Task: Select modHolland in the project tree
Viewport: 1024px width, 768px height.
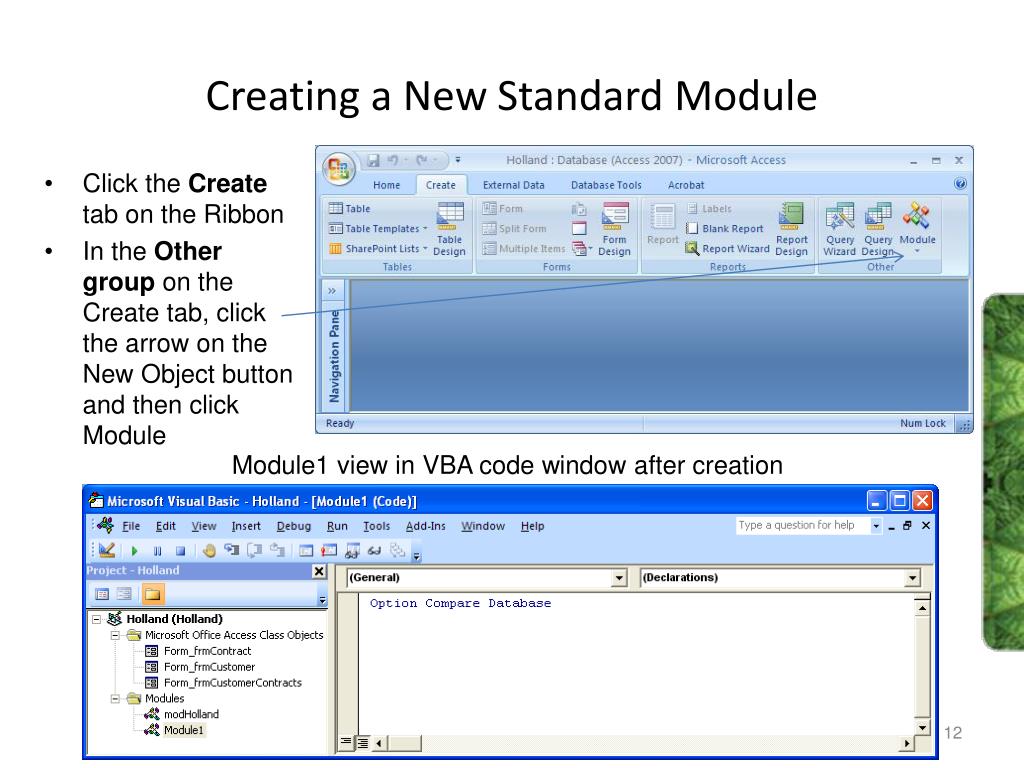Action: pyautogui.click(x=191, y=714)
